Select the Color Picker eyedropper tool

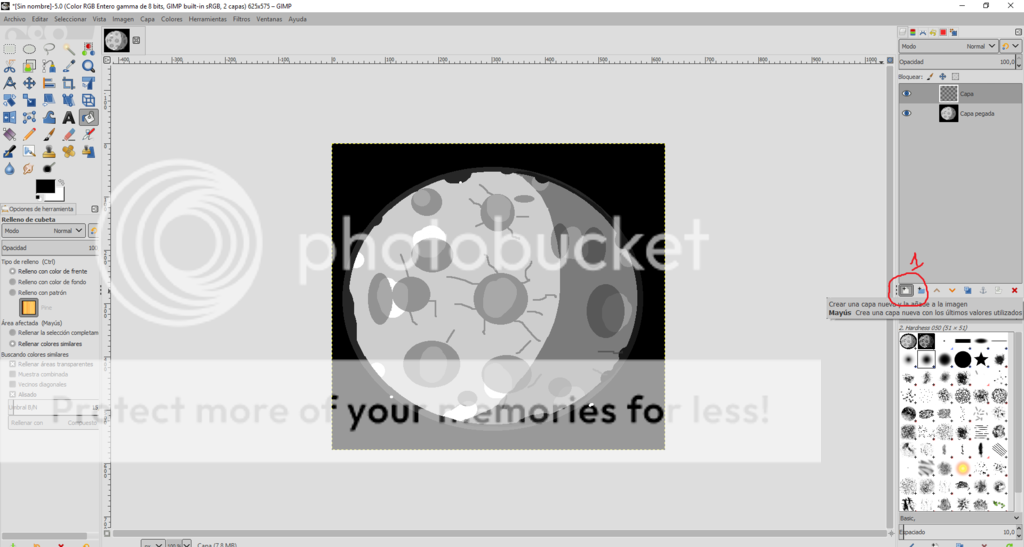tap(69, 66)
